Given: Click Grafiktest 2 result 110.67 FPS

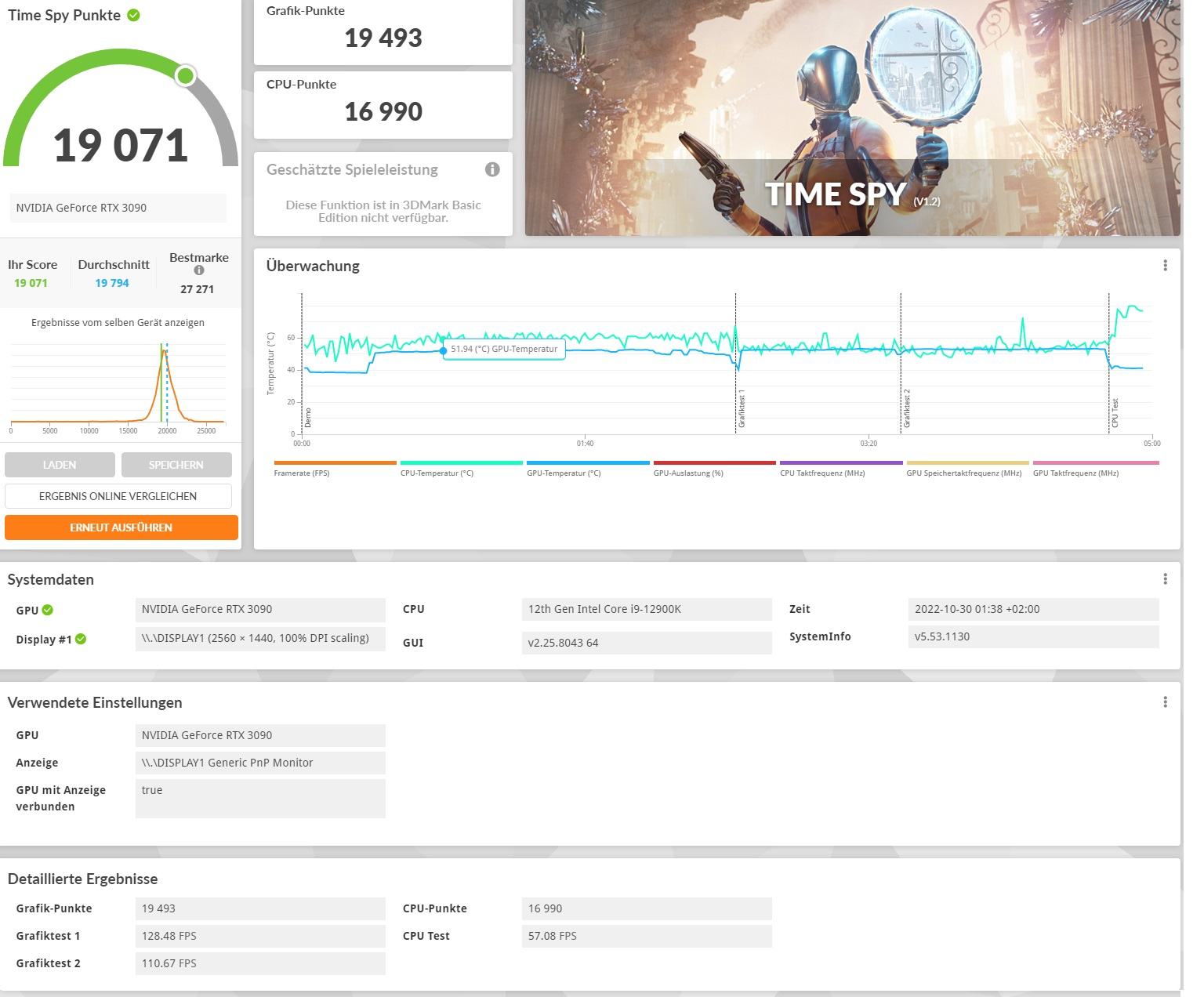Looking at the screenshot, I should (260, 963).
